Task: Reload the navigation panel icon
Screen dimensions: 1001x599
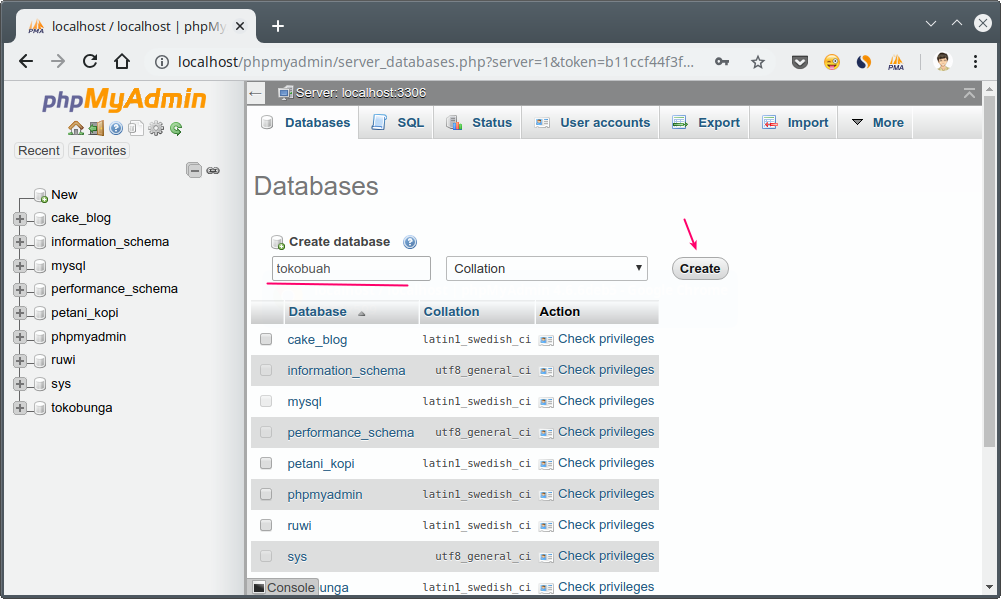Action: point(174,128)
